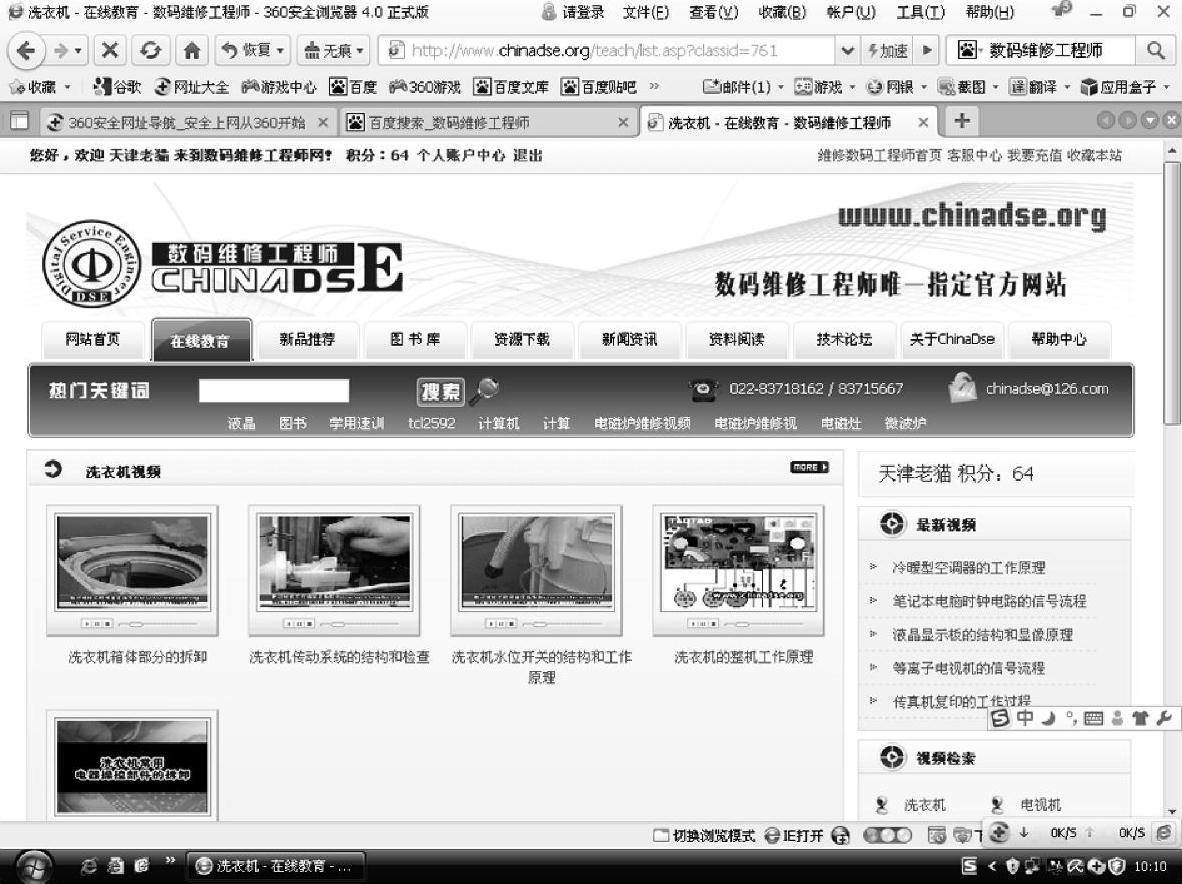This screenshot has height=884, width=1182.
Task: Open the 资源下载 navigation tab
Action: click(522, 340)
